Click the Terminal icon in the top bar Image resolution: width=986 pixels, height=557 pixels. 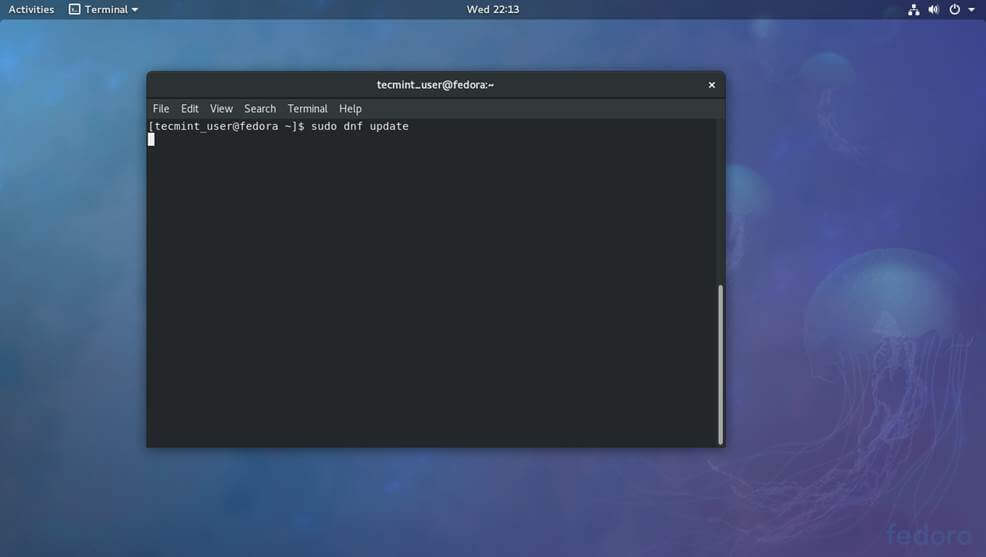[74, 9]
